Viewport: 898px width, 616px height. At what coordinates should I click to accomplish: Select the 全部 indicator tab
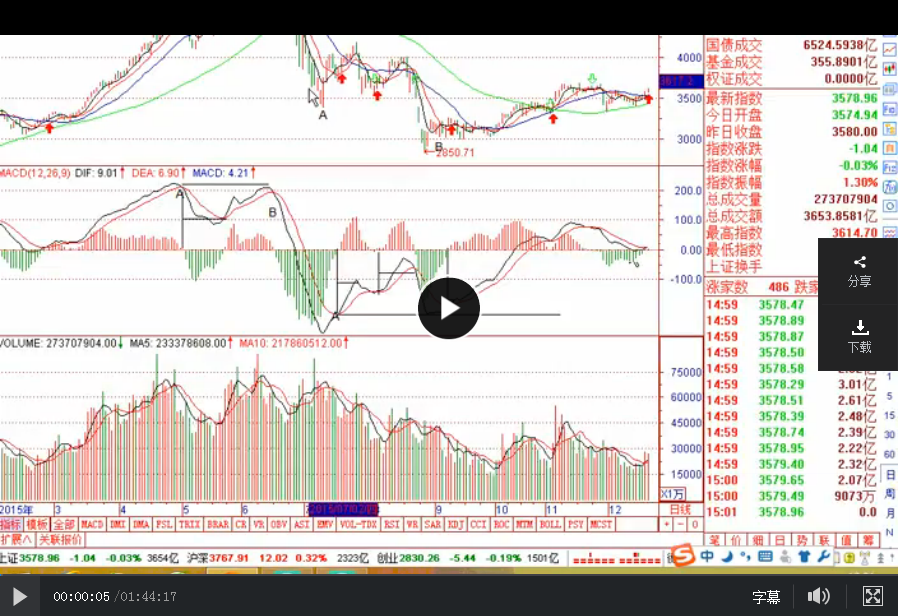64,524
